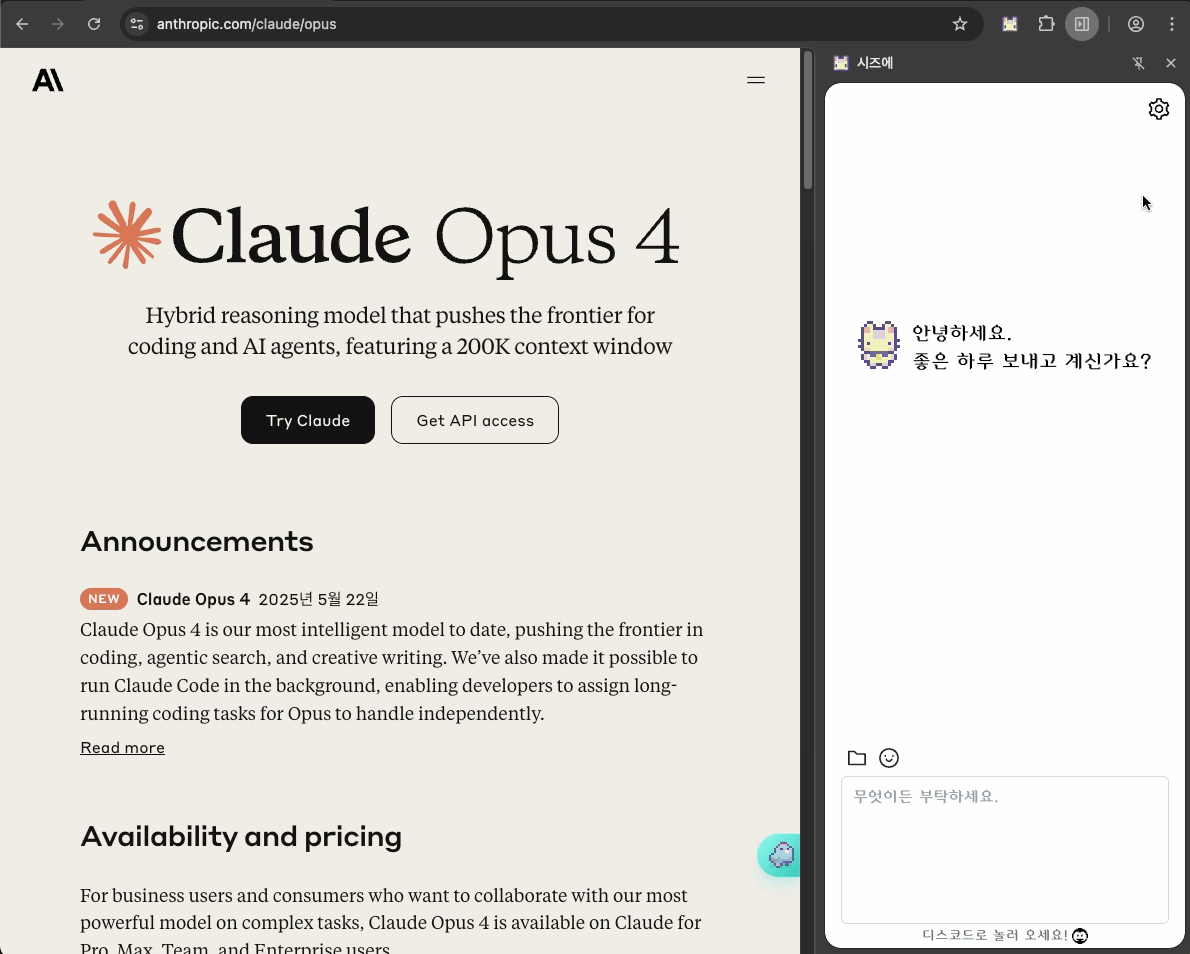Viewport: 1190px width, 954px height.
Task: Click the NEW badge in Announcements
Action: 104,599
